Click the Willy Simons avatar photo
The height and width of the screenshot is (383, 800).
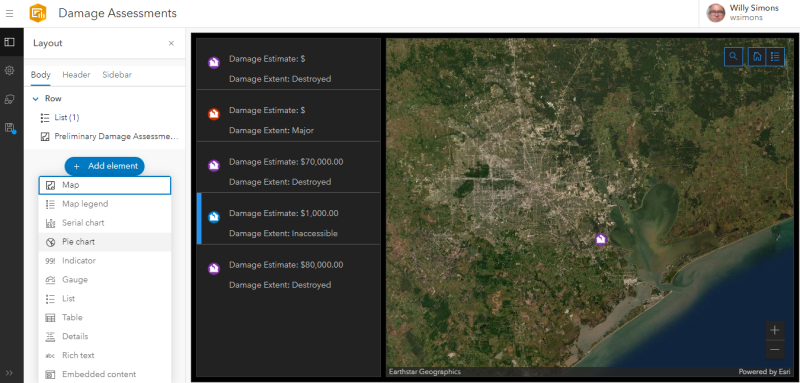click(715, 13)
